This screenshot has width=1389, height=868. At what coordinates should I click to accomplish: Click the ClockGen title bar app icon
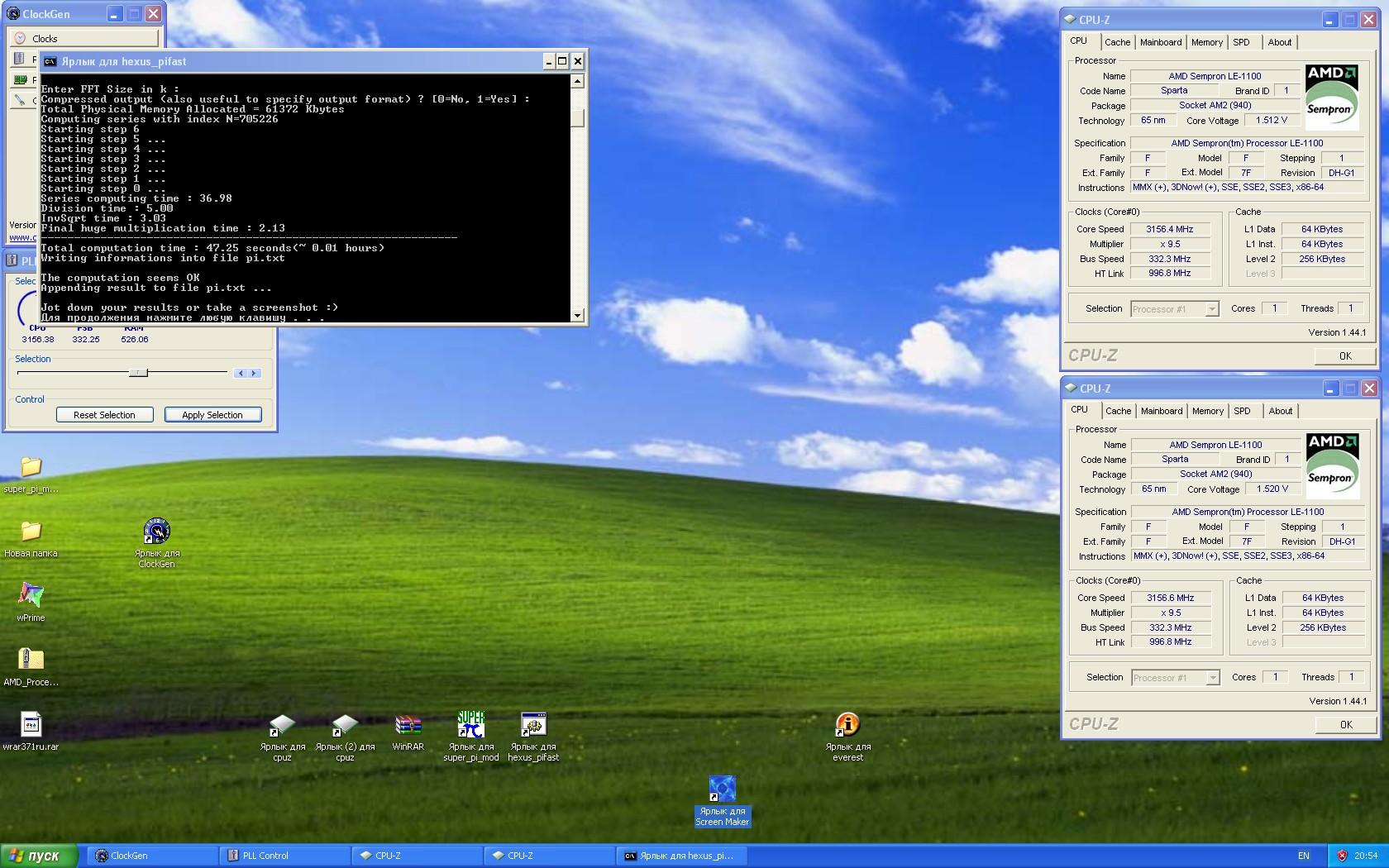(13, 14)
